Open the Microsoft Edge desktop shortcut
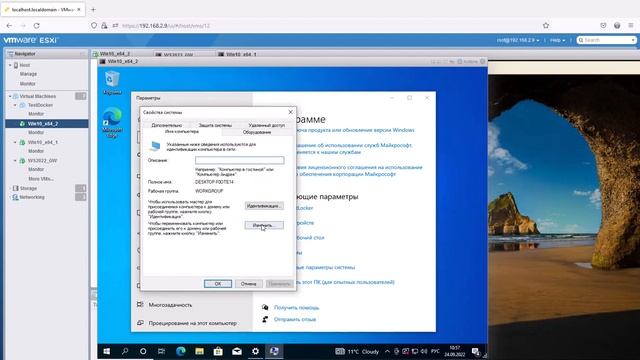 click(112, 122)
